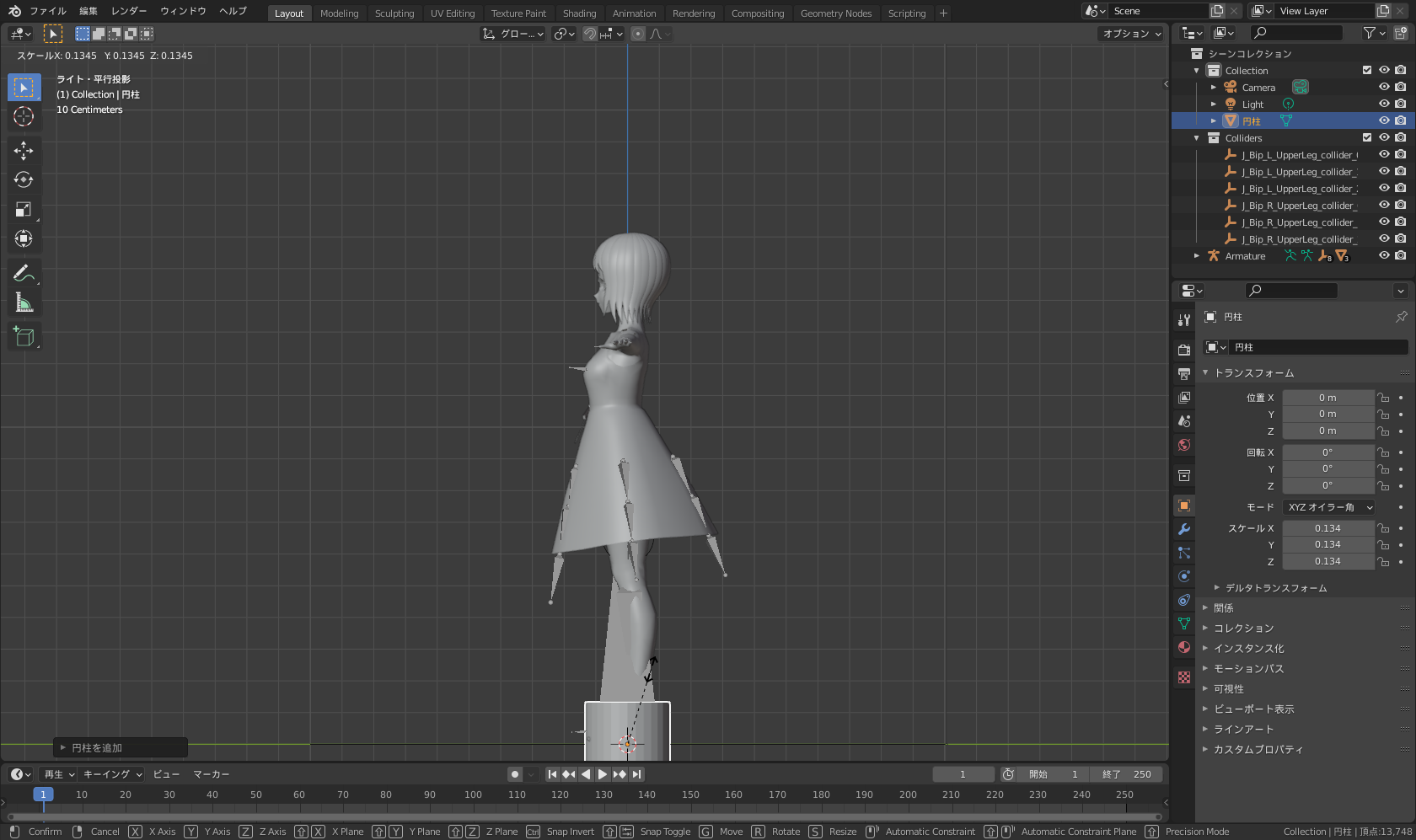Open the Physics properties tab
Image resolution: width=1416 pixels, height=840 pixels.
pyautogui.click(x=1184, y=576)
